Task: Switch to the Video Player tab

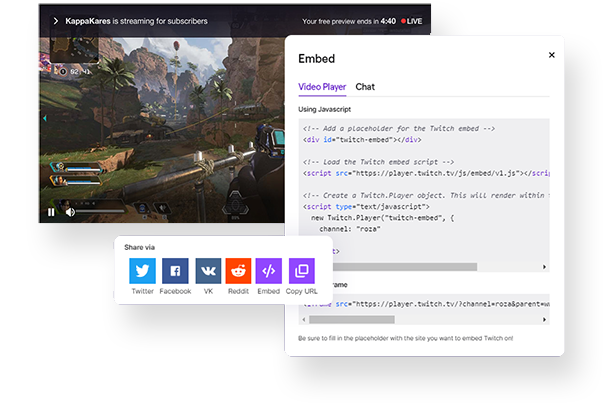Action: (321, 88)
